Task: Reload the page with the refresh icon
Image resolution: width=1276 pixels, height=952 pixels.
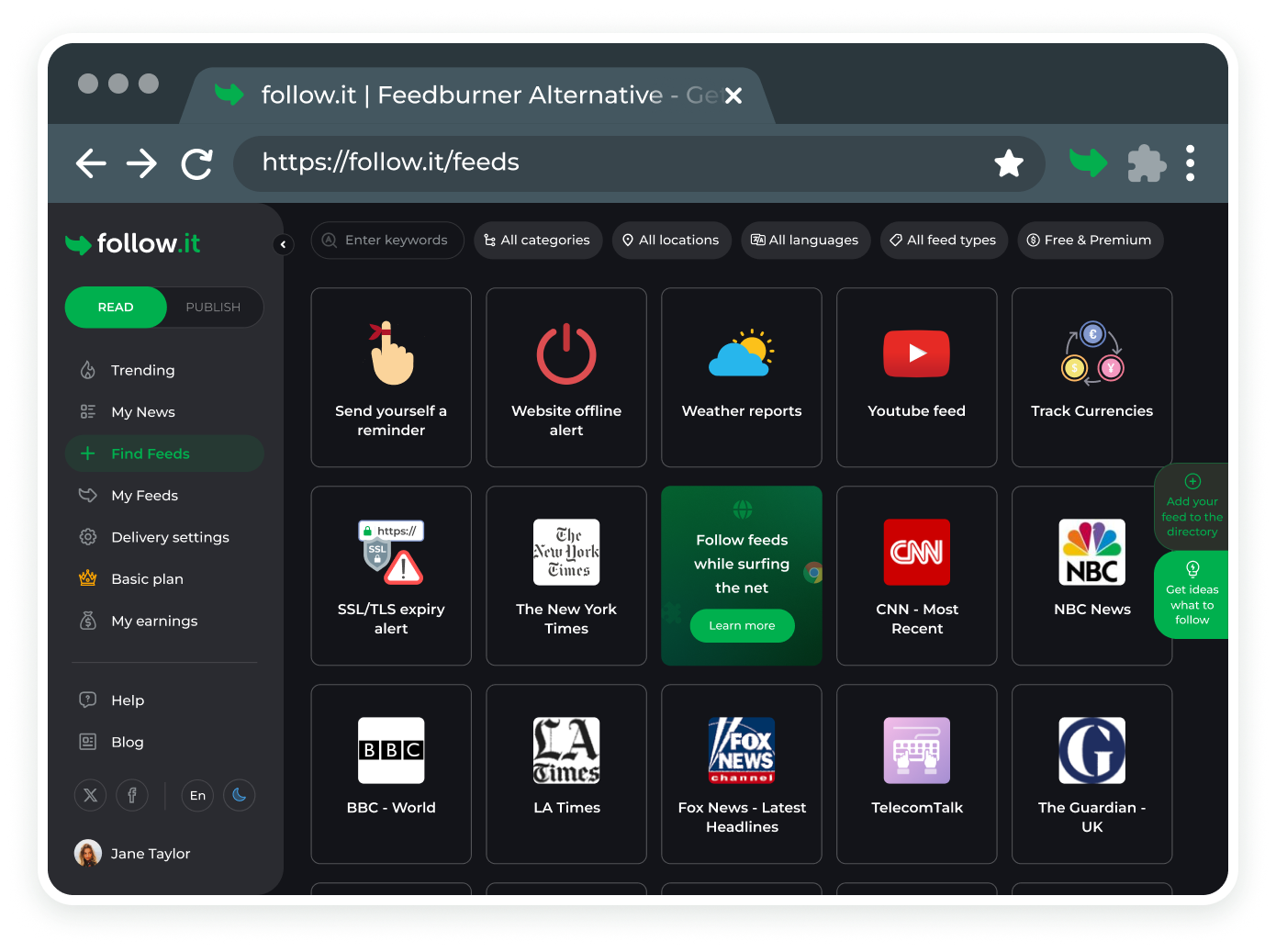Action: click(196, 163)
